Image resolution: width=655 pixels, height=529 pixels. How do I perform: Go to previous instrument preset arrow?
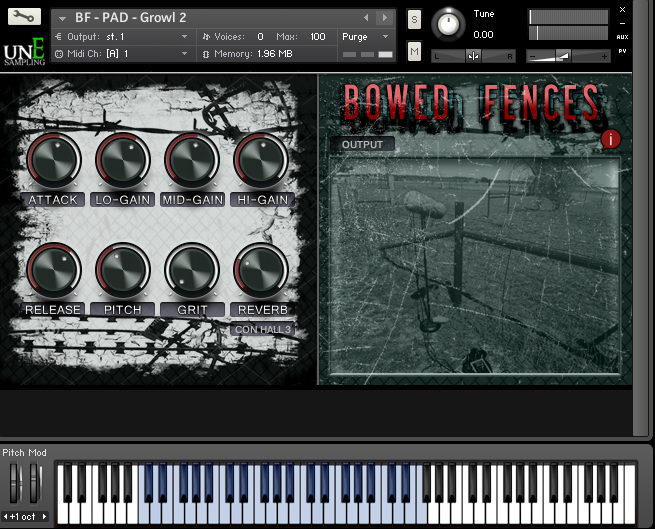pos(365,18)
